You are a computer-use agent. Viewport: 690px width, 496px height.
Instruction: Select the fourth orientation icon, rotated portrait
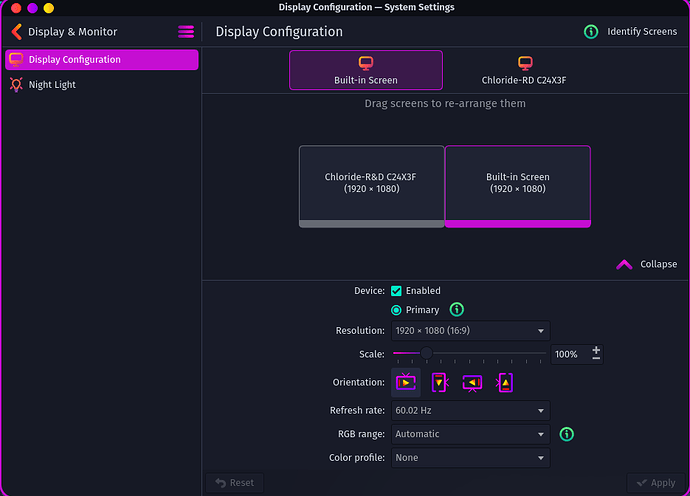click(505, 382)
